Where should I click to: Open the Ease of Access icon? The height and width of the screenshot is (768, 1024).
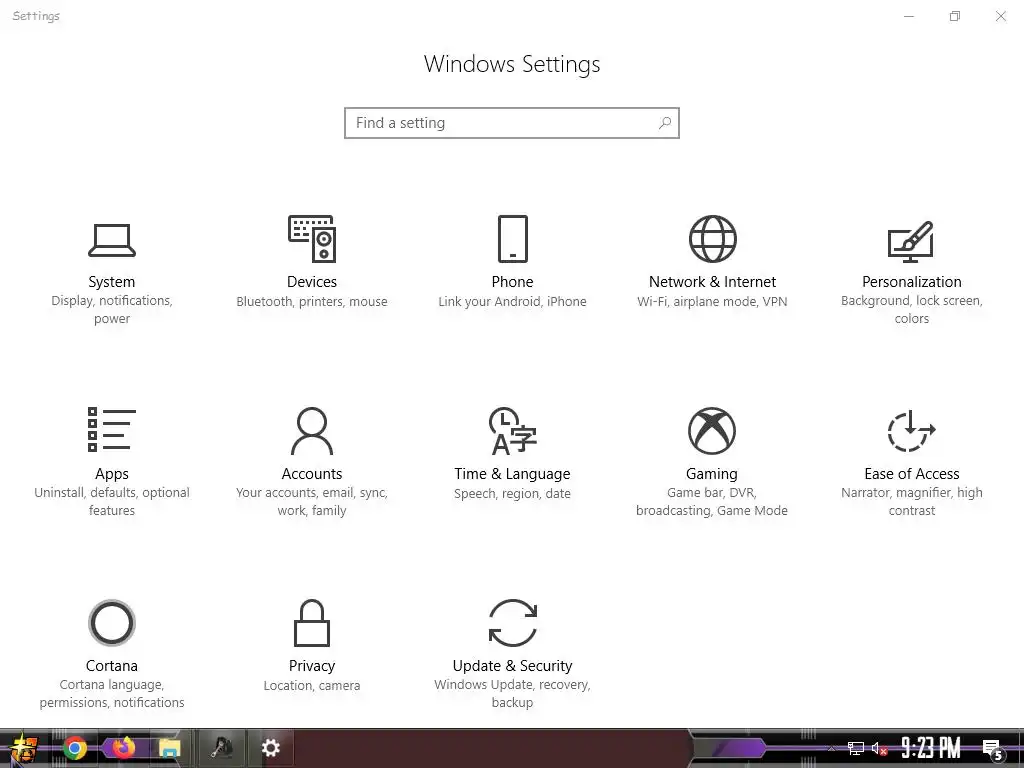point(912,431)
